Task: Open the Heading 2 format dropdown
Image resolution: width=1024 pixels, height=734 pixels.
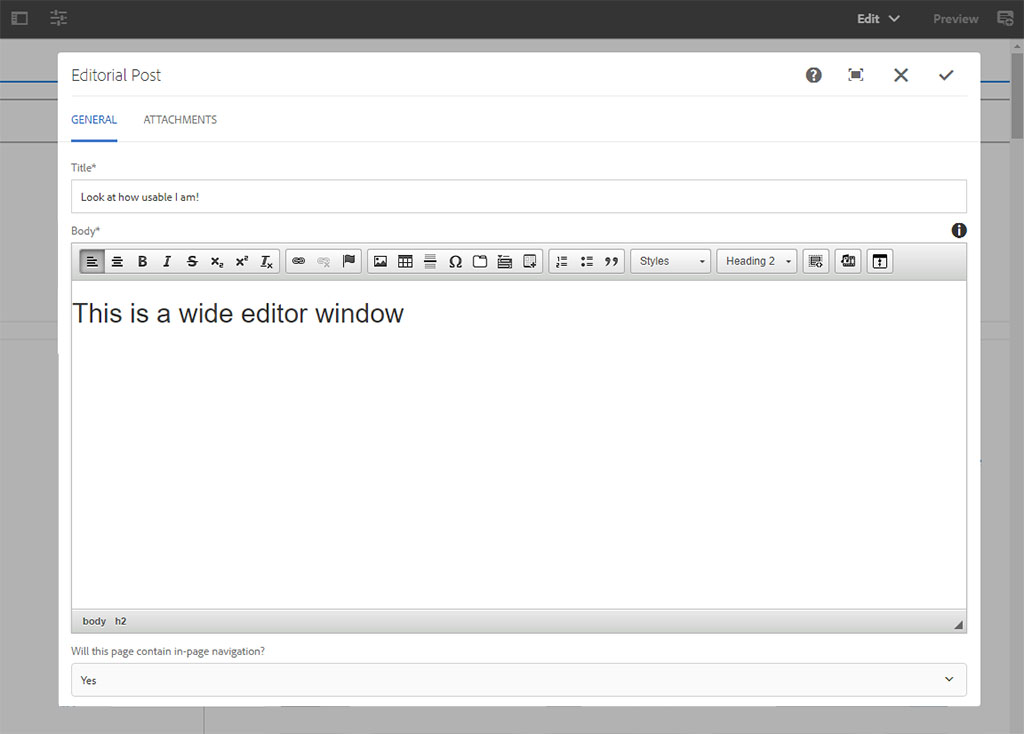Action: pos(757,261)
